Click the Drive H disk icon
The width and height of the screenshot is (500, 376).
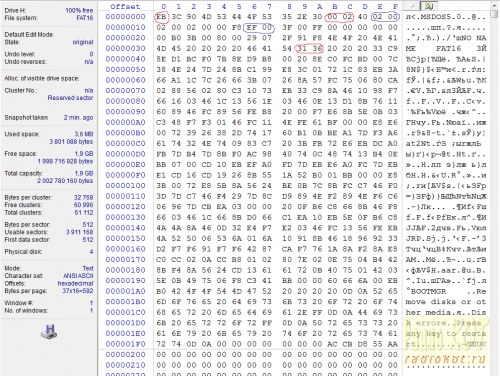click(49, 332)
